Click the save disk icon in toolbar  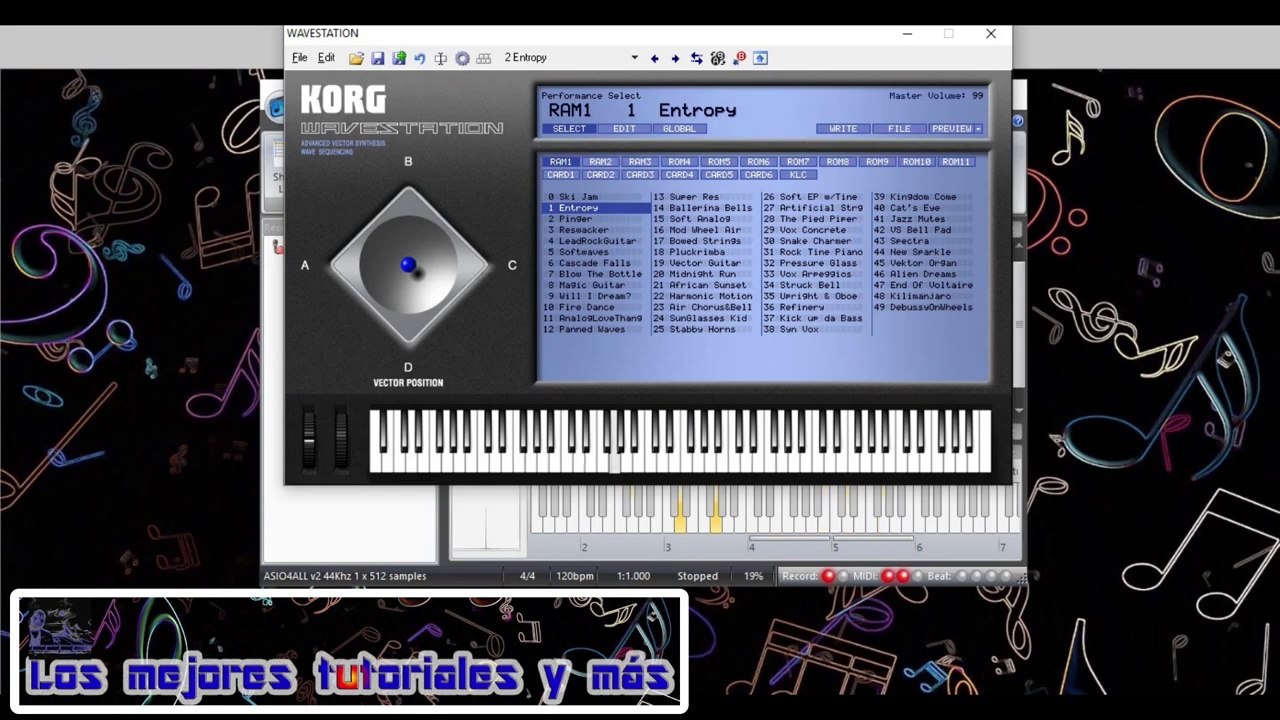pos(377,59)
